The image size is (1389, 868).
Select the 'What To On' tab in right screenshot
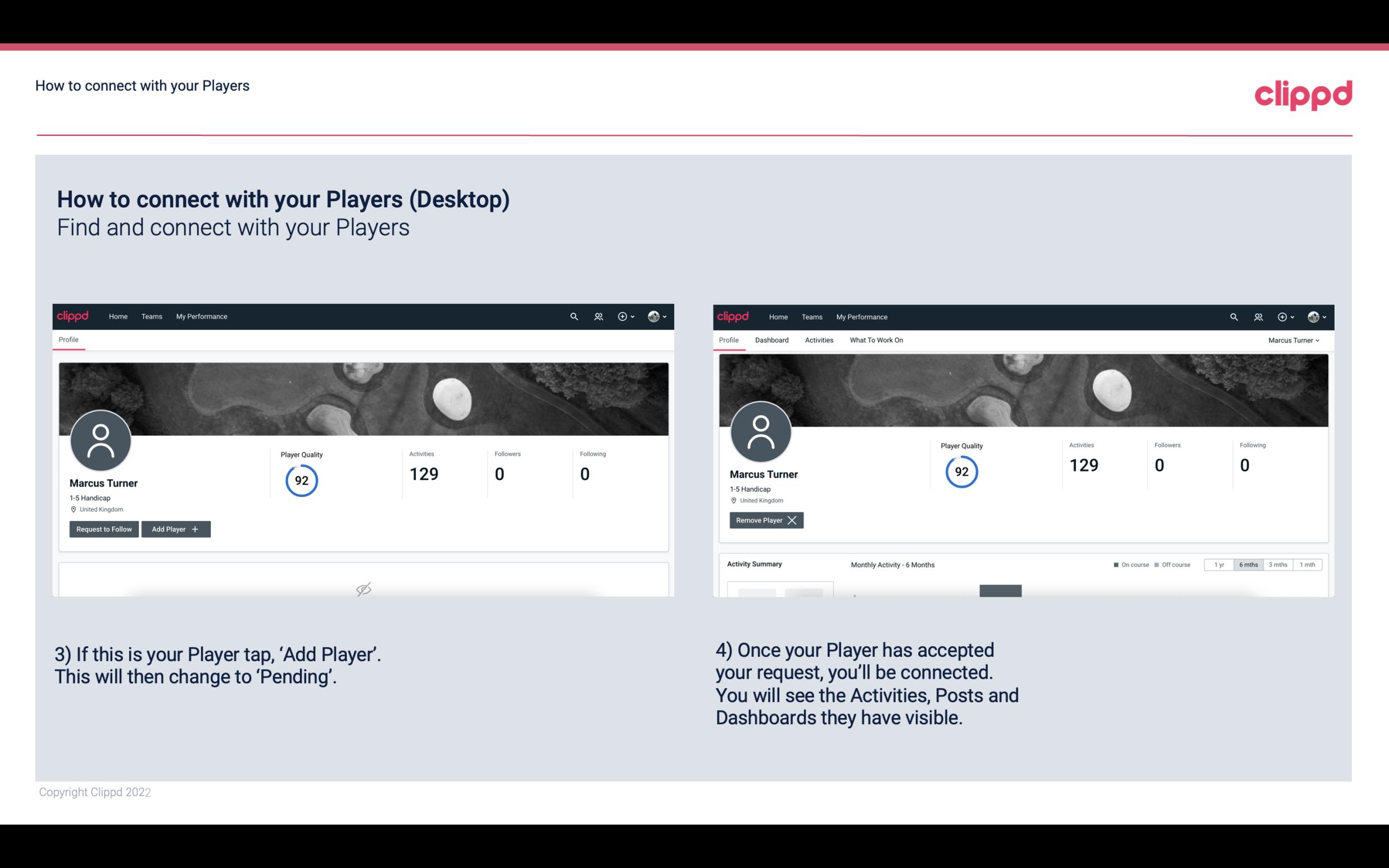click(876, 340)
